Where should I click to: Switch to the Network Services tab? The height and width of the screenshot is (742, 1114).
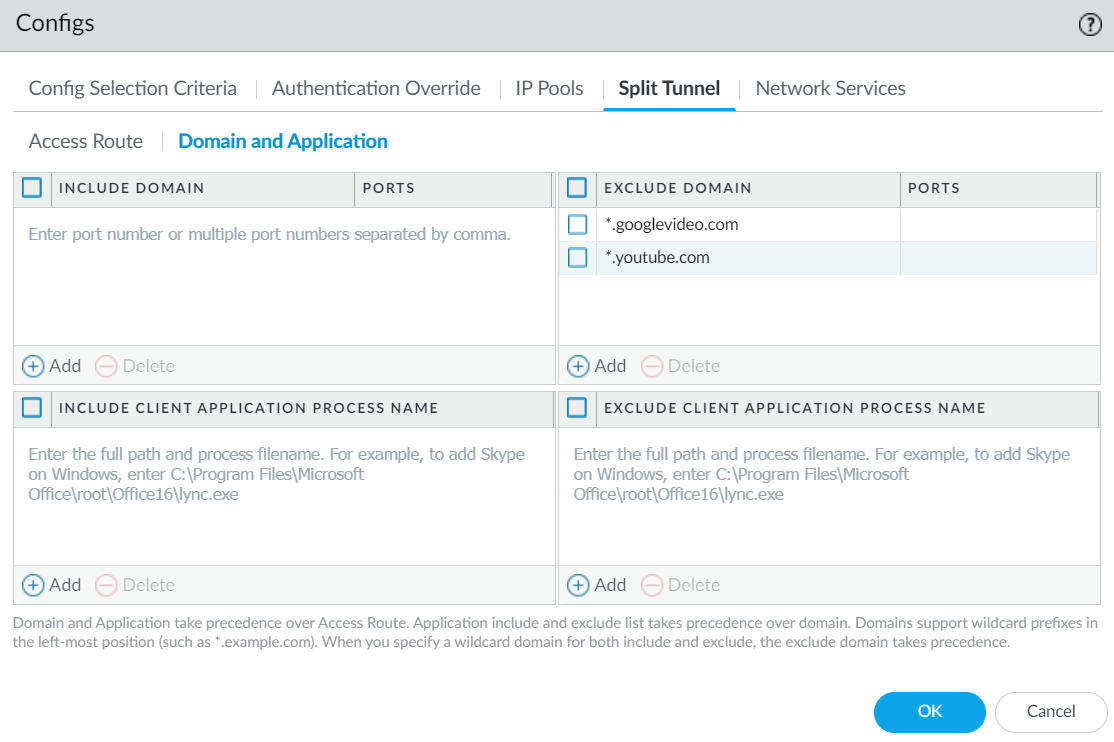(x=830, y=88)
